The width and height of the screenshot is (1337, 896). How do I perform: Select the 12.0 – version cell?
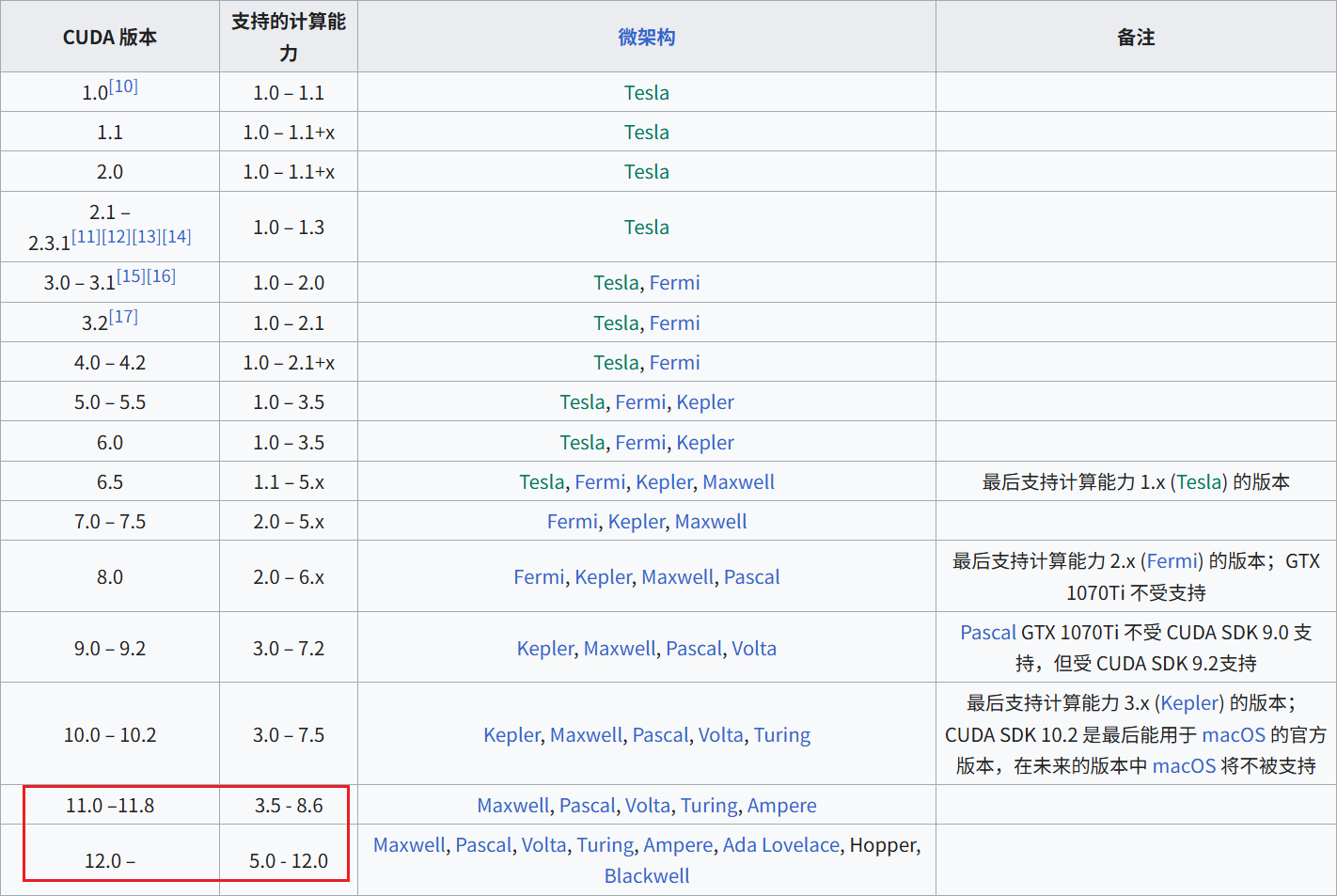110,860
